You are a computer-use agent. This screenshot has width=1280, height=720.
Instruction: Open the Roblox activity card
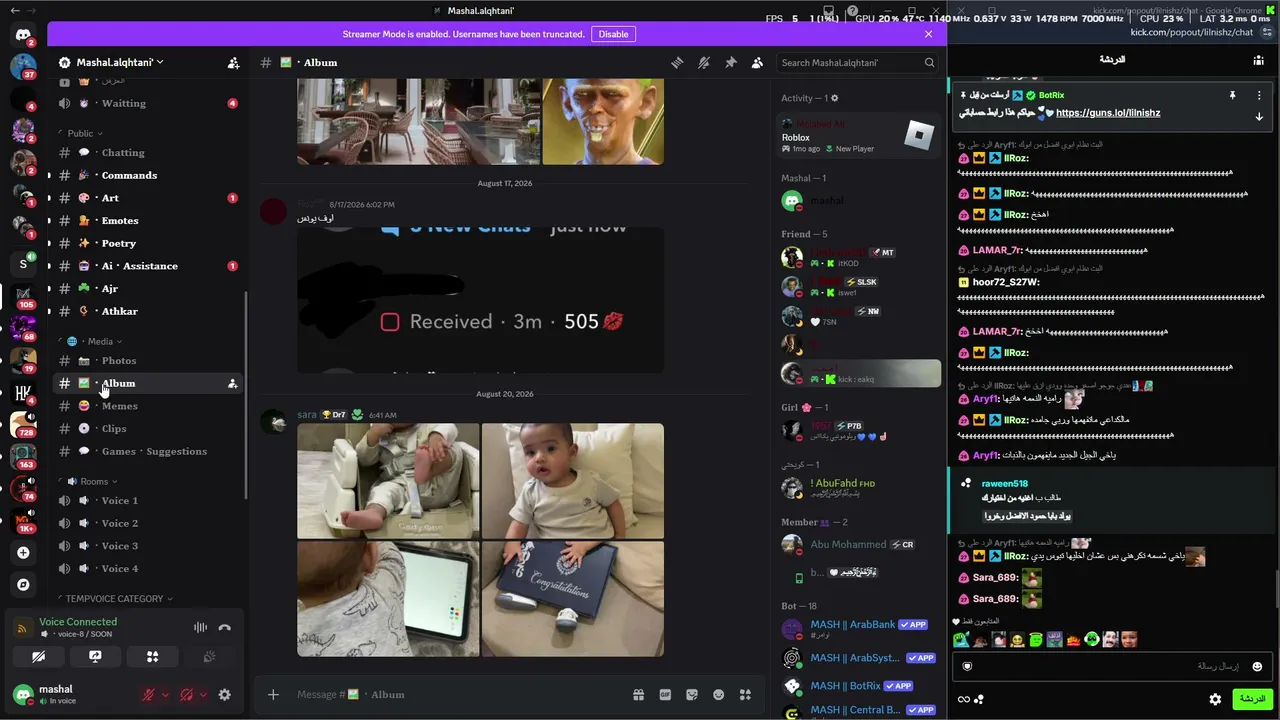pos(860,136)
